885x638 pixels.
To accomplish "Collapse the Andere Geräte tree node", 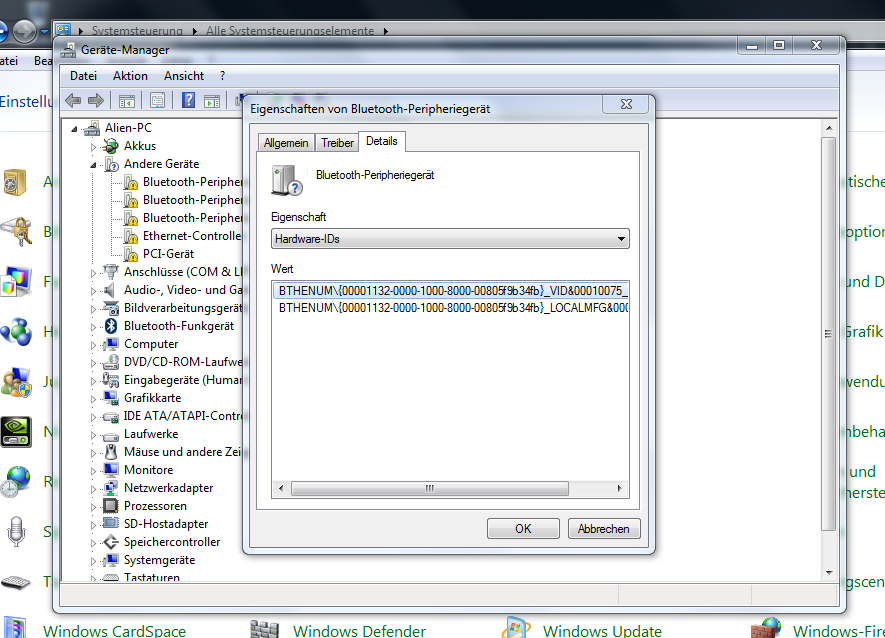I will [x=93, y=164].
